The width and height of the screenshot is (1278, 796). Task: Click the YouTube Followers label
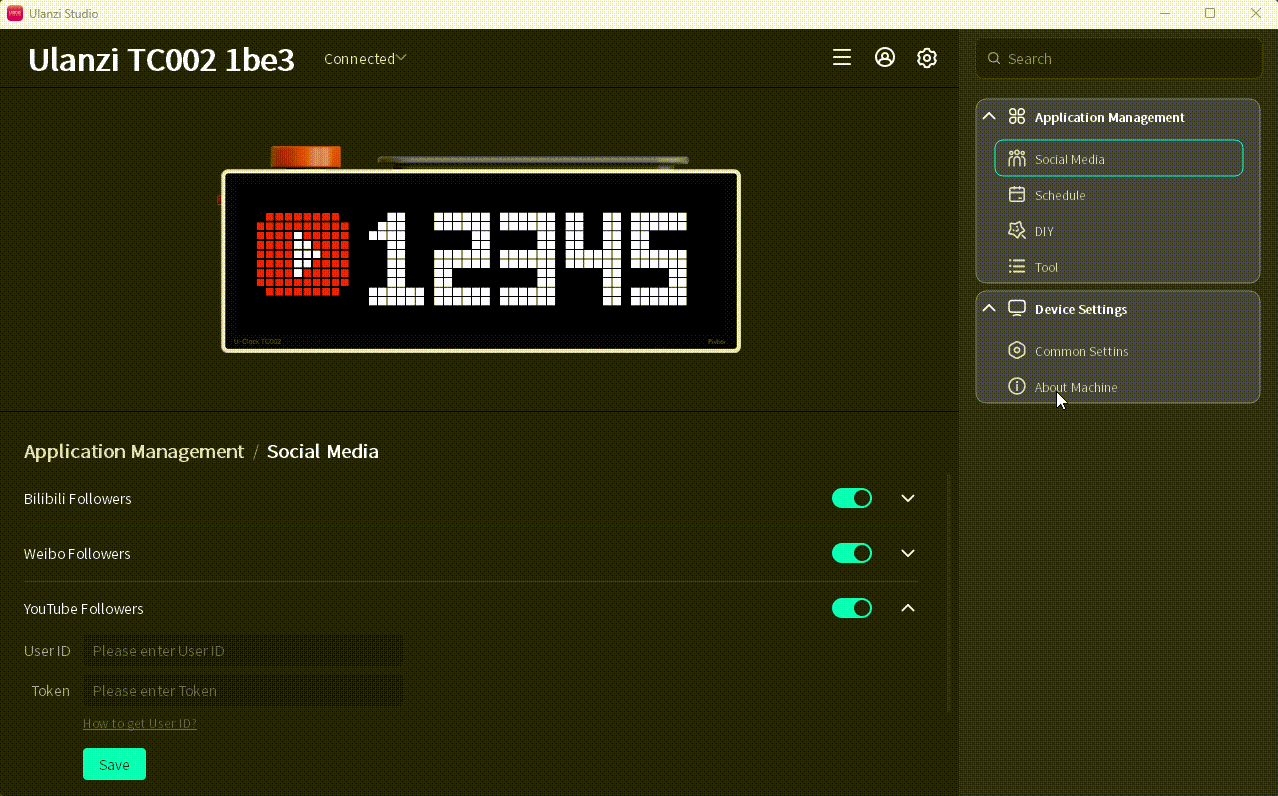84,608
